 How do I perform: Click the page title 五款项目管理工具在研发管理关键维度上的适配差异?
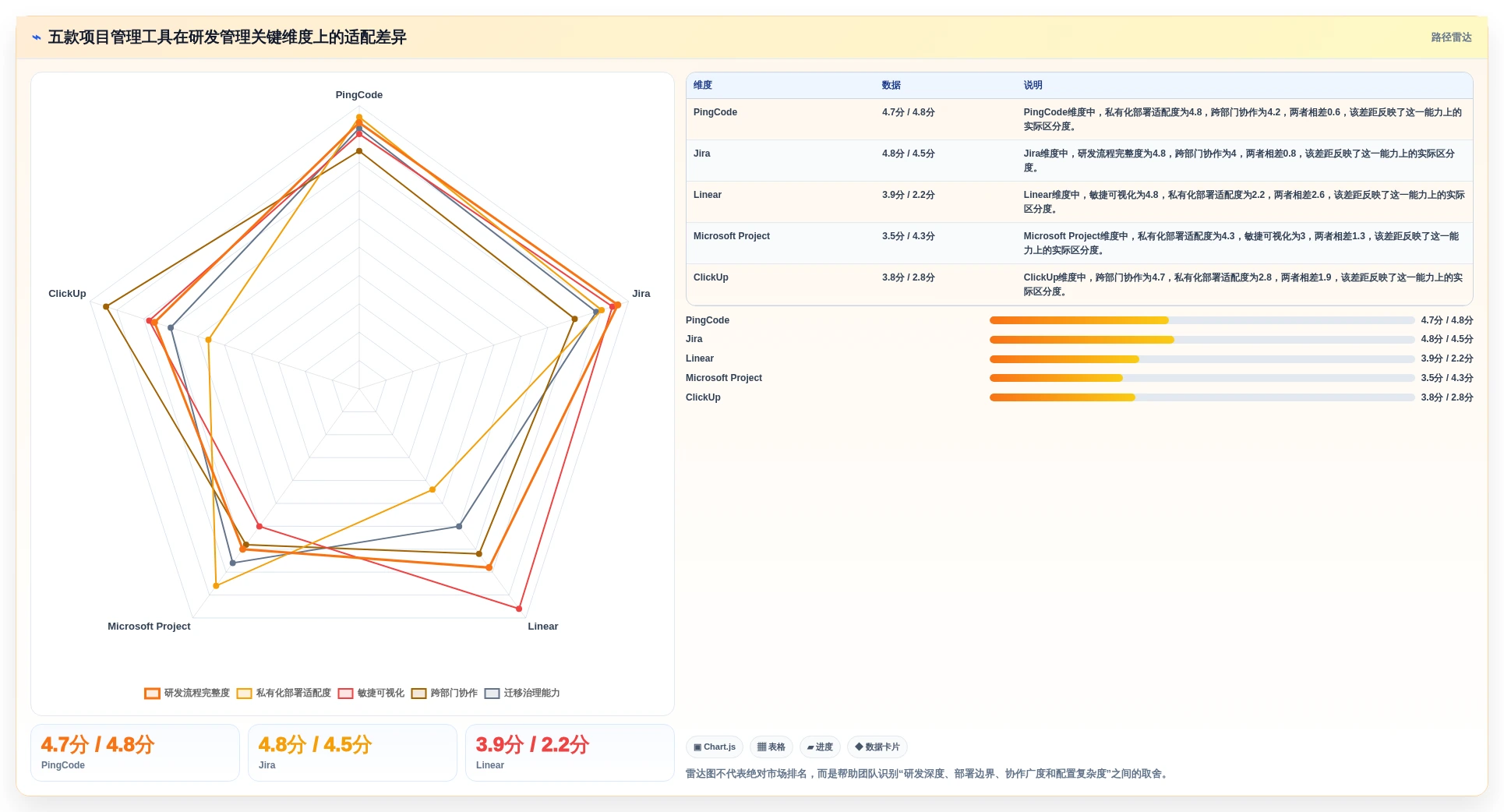point(228,37)
